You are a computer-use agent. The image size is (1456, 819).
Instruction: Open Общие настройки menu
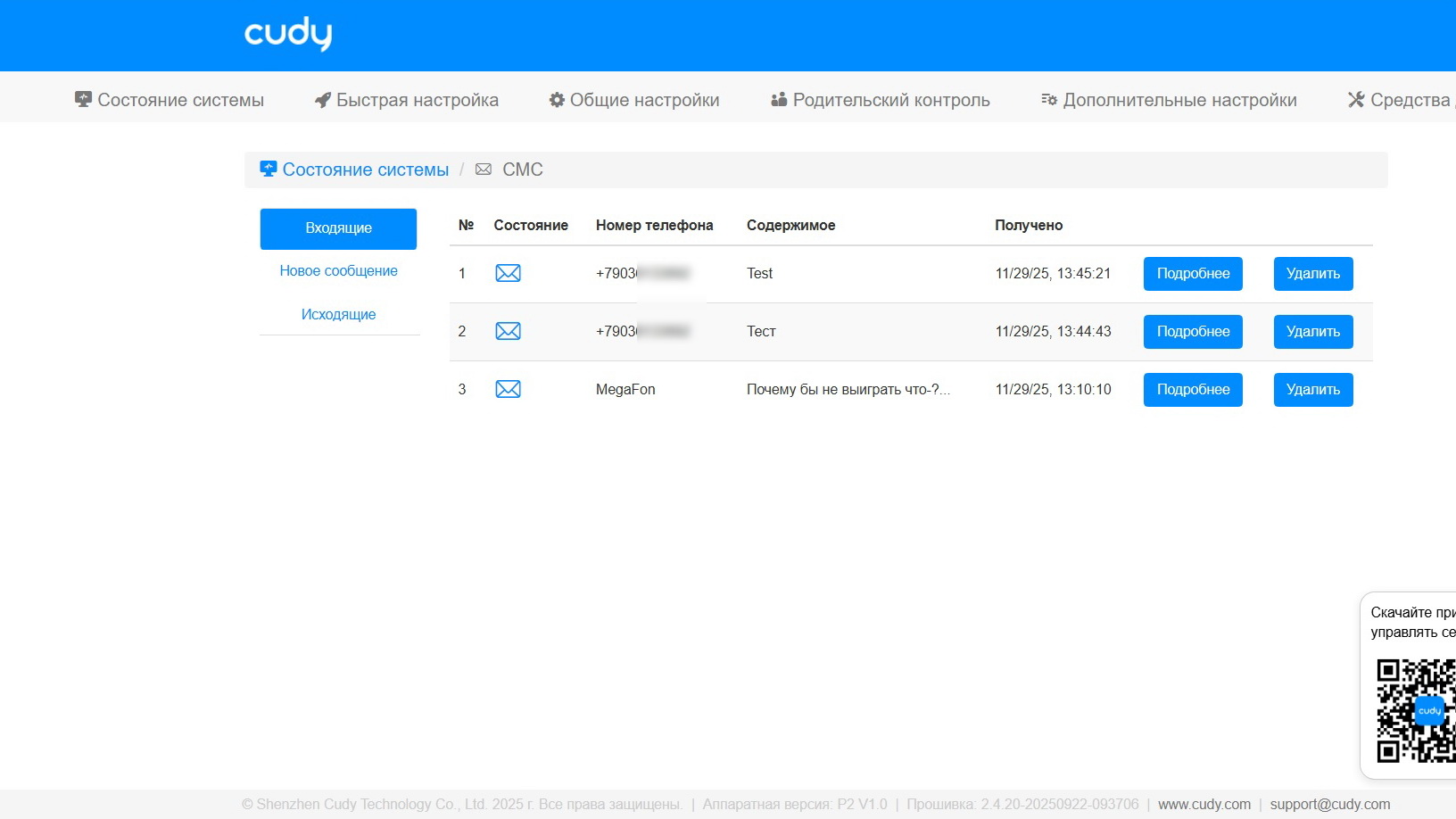[x=634, y=100]
